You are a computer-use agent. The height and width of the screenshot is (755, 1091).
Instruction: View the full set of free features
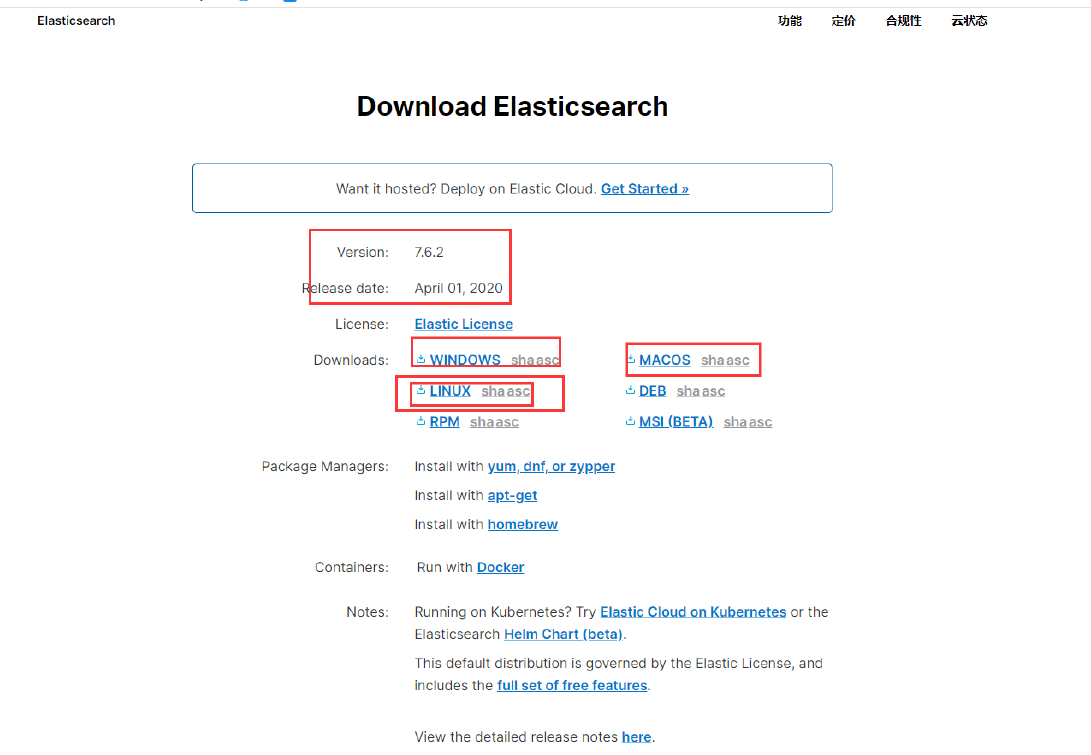(572, 686)
